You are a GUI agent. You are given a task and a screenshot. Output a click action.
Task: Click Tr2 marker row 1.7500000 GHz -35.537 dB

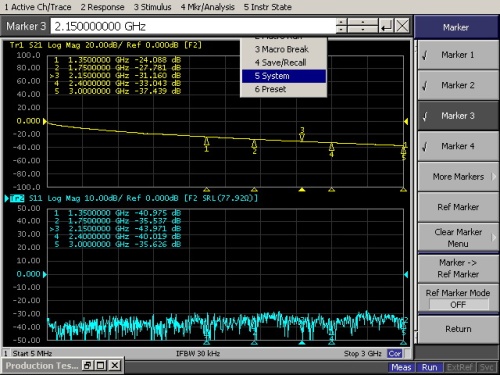tap(117, 221)
